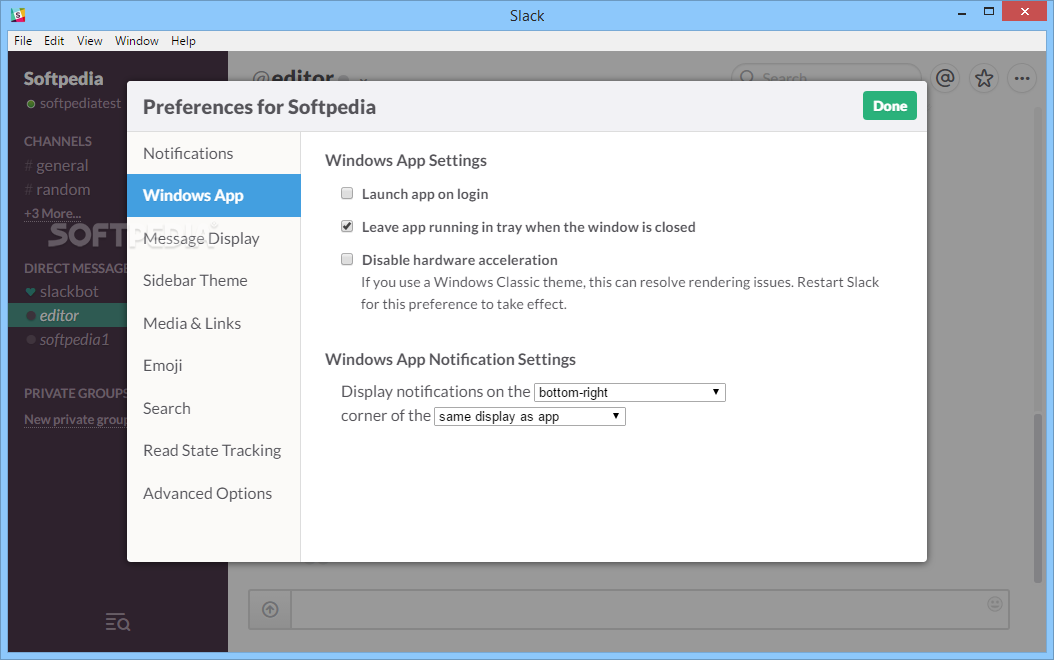Click New private group link
This screenshot has height=660, width=1054.
(x=75, y=419)
